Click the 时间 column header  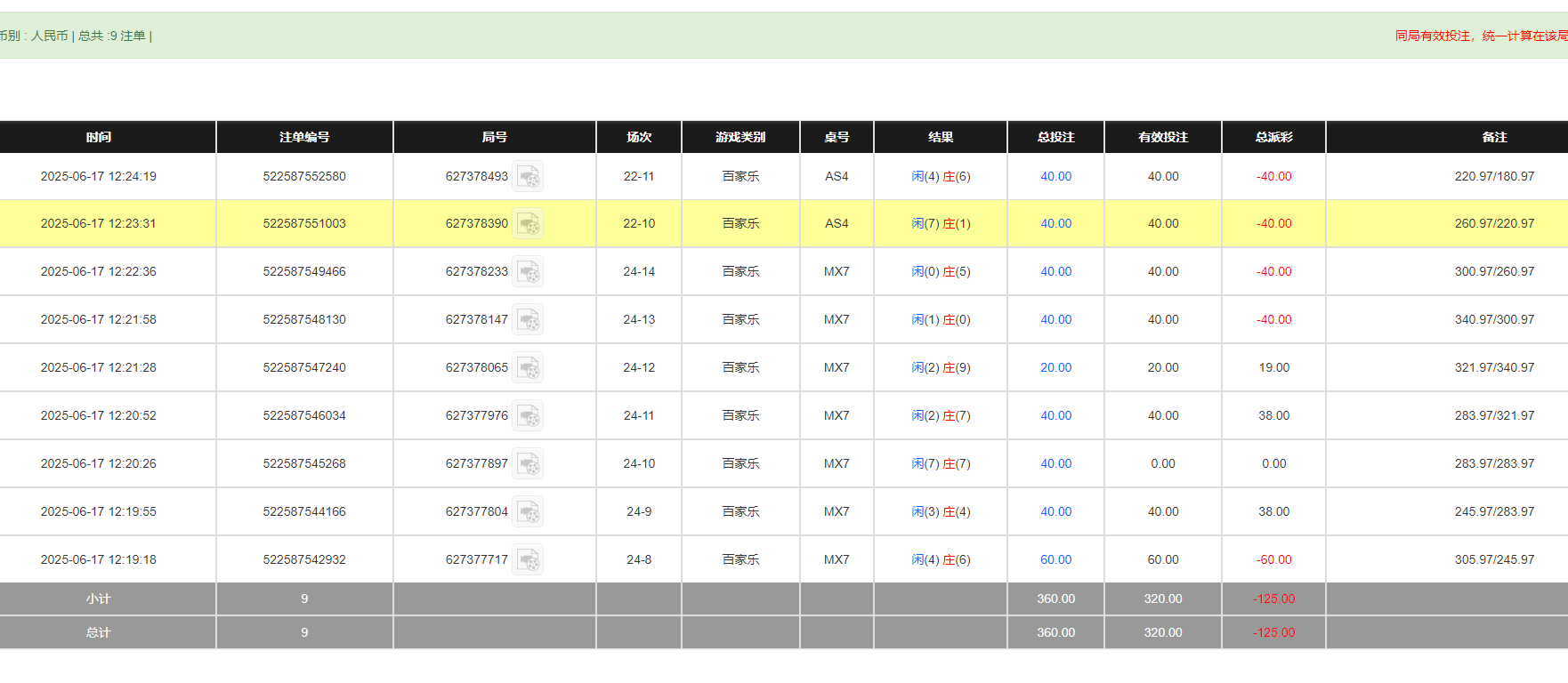click(x=99, y=137)
